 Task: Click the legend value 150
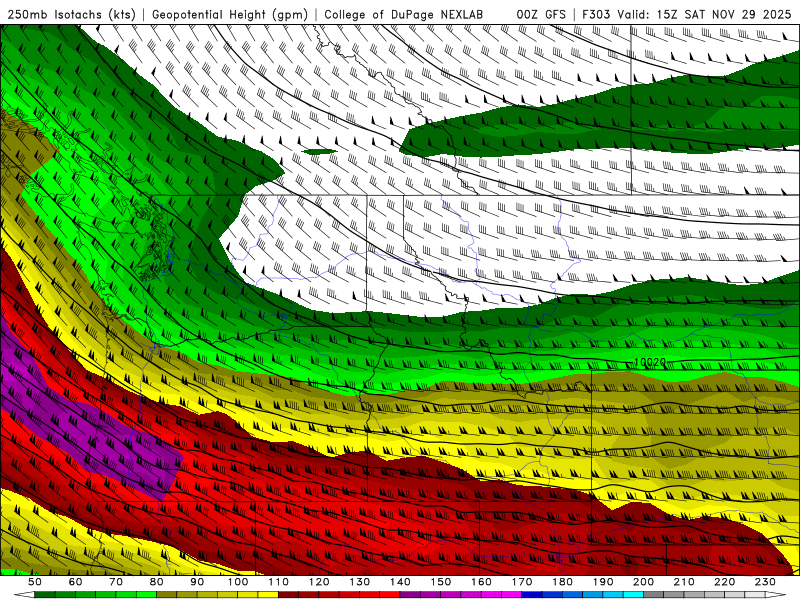[x=440, y=582]
